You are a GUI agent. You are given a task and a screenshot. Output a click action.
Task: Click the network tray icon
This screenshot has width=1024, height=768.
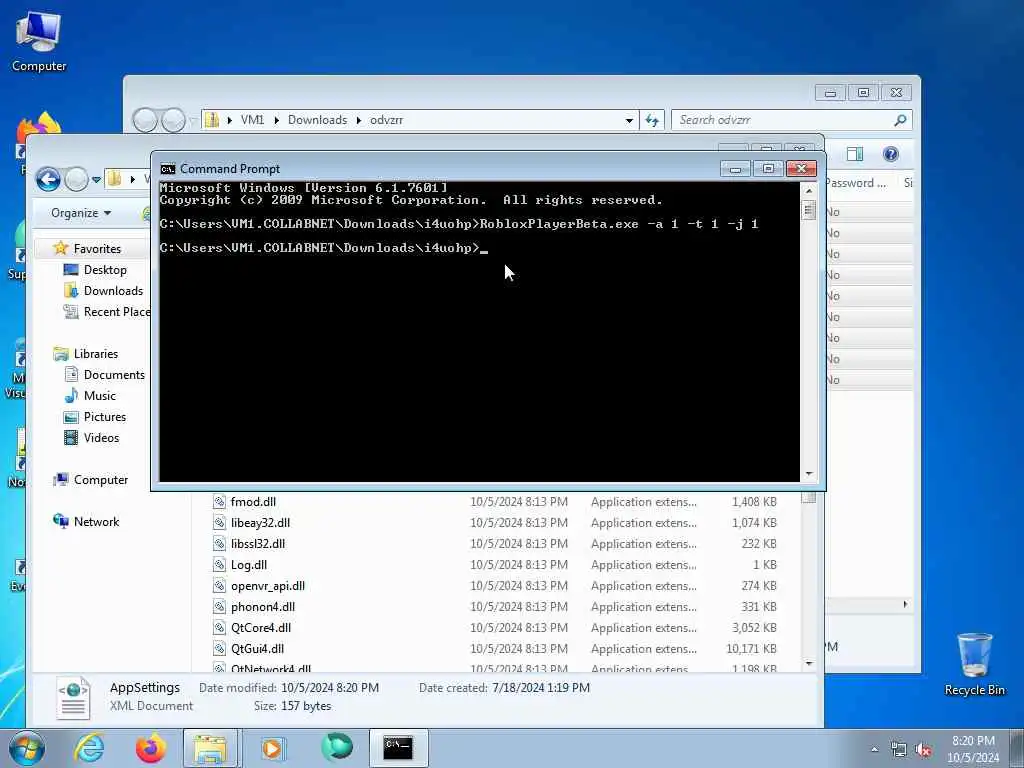[x=899, y=749]
